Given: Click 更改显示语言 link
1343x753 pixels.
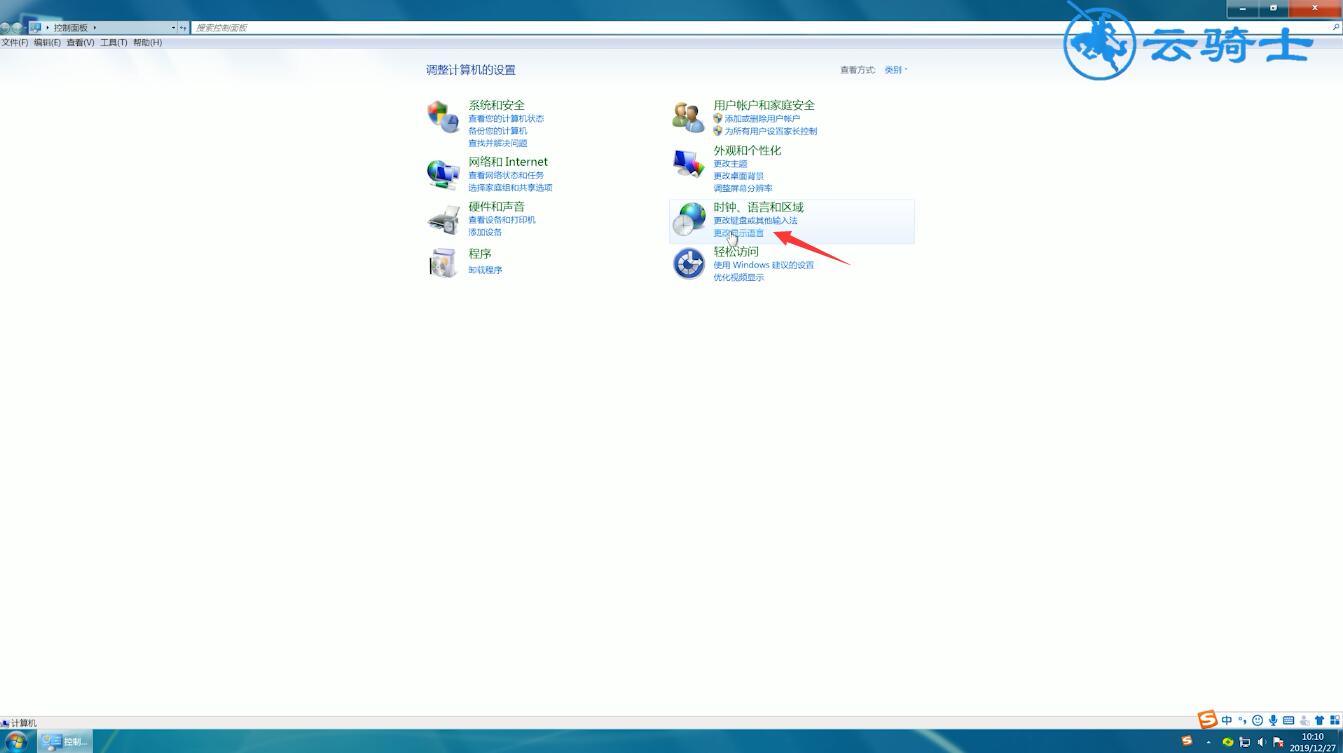Looking at the screenshot, I should click(x=738, y=233).
